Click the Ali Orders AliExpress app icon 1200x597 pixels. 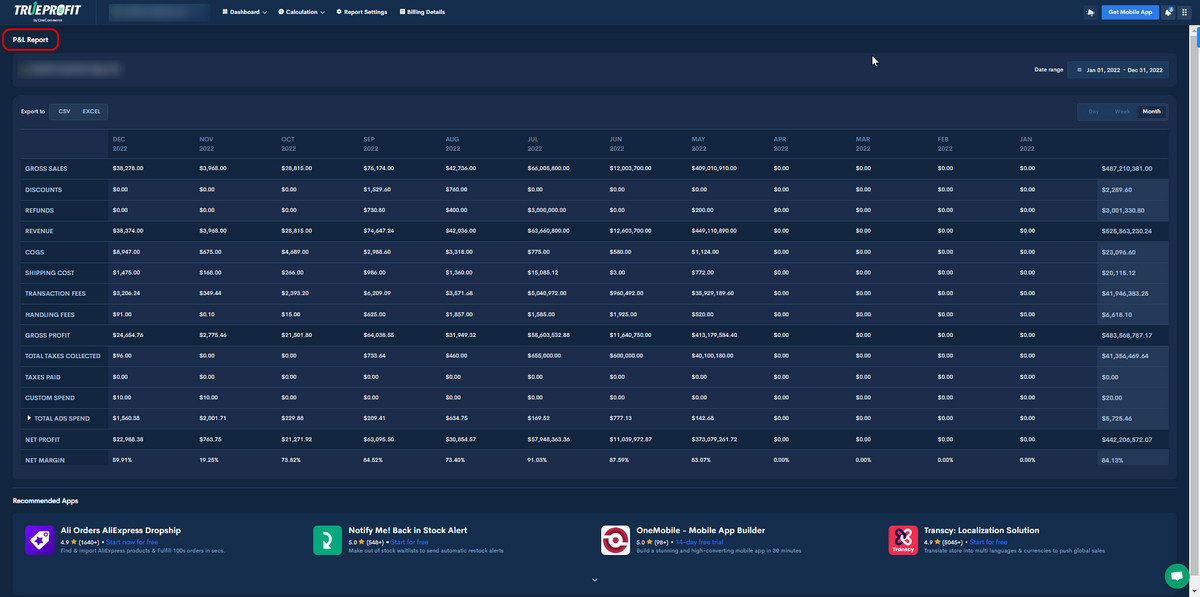pyautogui.click(x=39, y=540)
